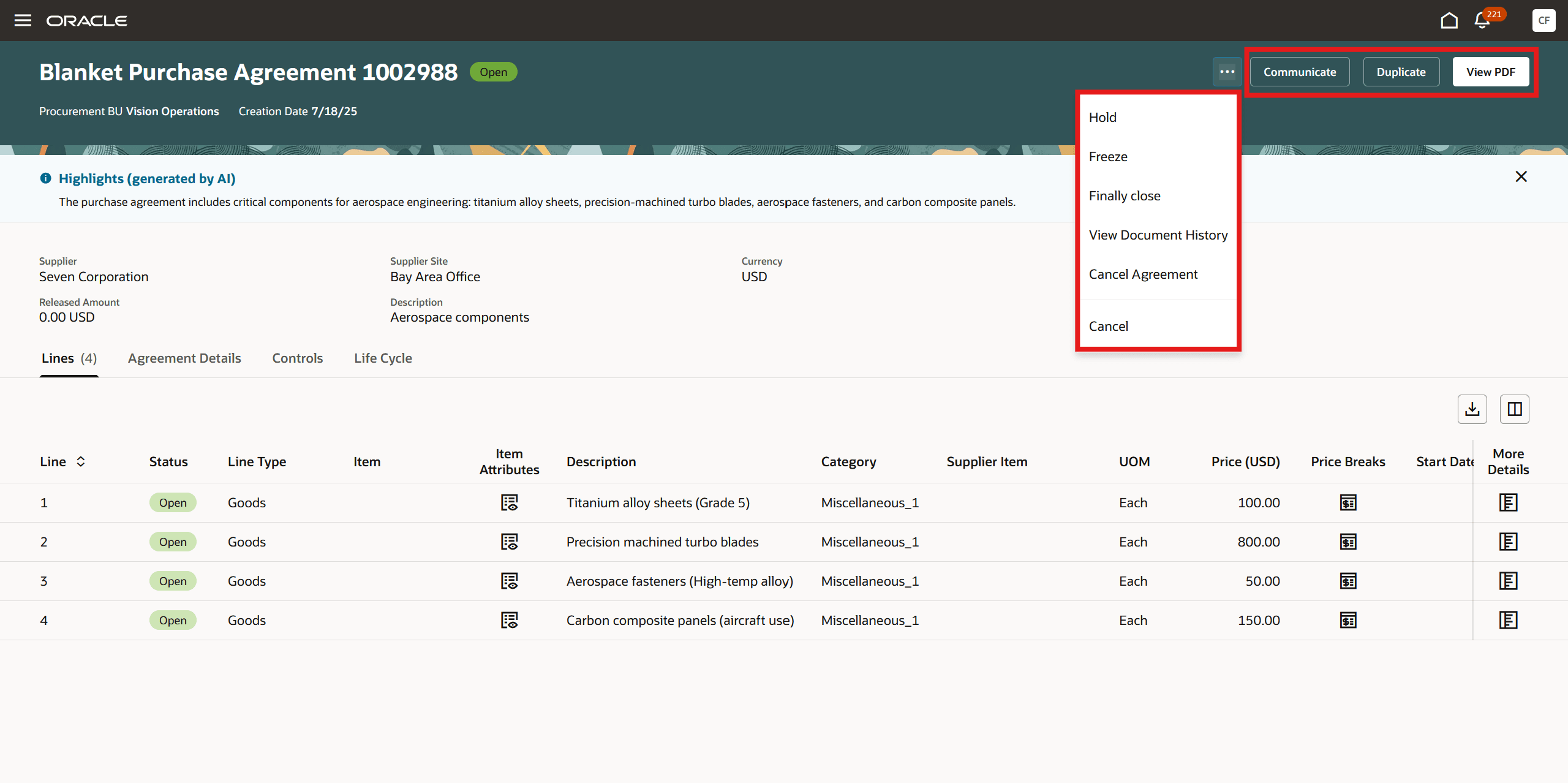
Task: Click the Communicate button
Action: 1299,72
